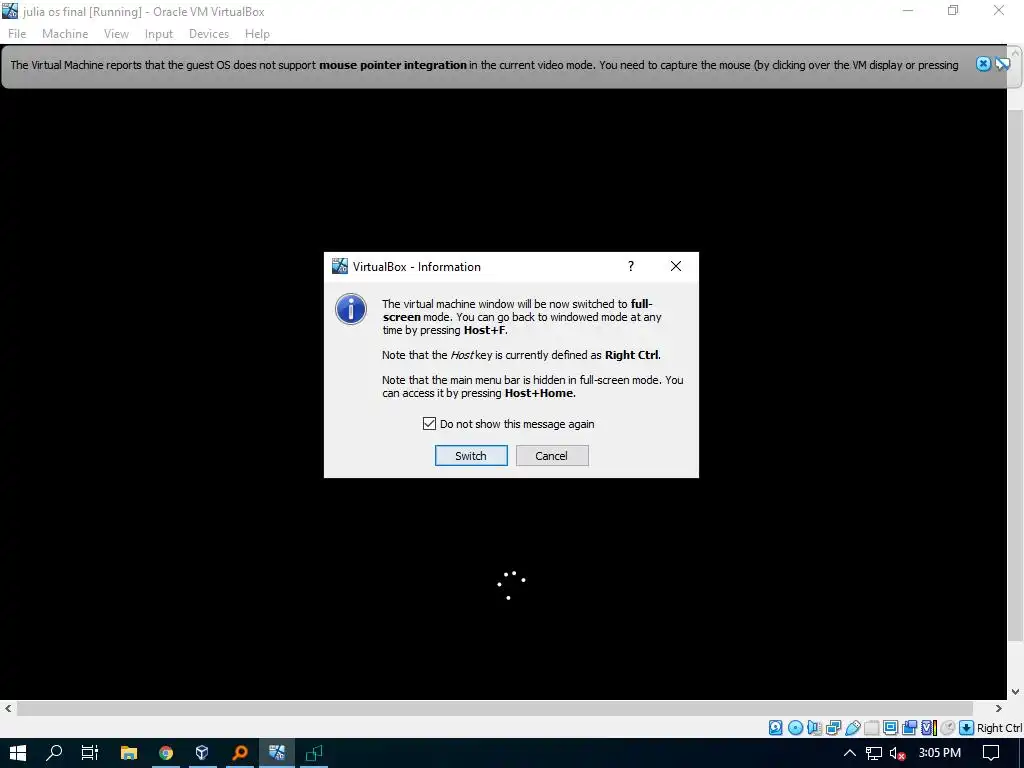1024x768 pixels.
Task: Open the Windows Start menu
Action: pyautogui.click(x=18, y=753)
